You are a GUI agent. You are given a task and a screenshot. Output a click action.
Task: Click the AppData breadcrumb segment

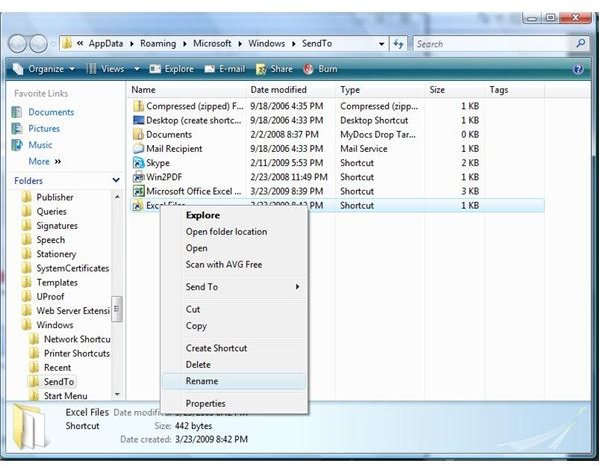[x=106, y=44]
